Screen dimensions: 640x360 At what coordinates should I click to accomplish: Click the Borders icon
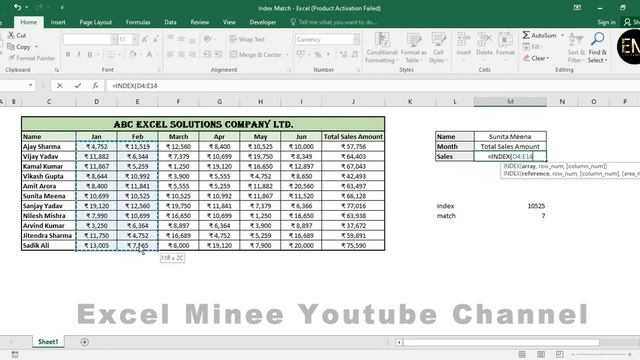pyautogui.click(x=110, y=54)
